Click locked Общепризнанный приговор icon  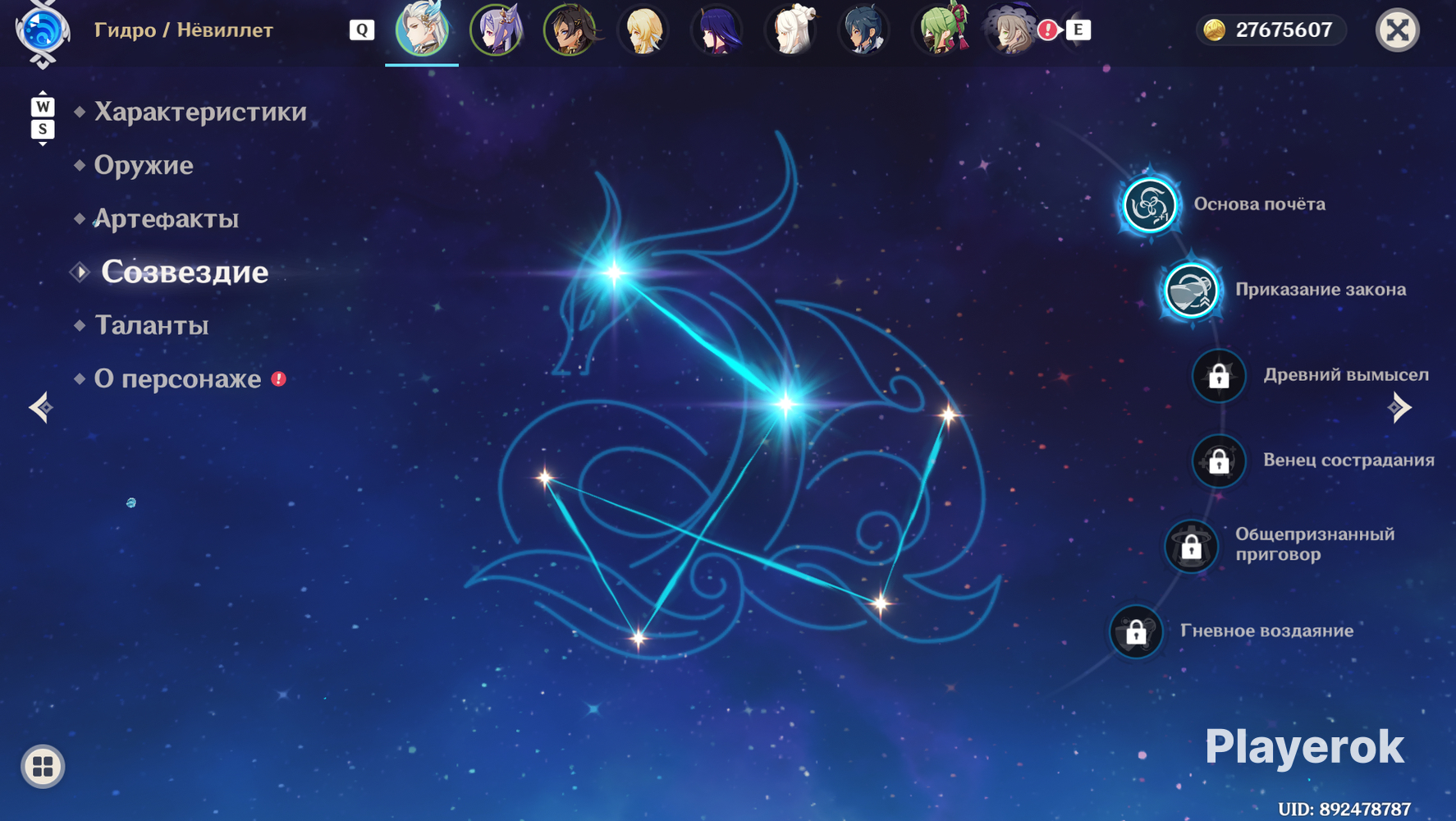tap(1191, 546)
